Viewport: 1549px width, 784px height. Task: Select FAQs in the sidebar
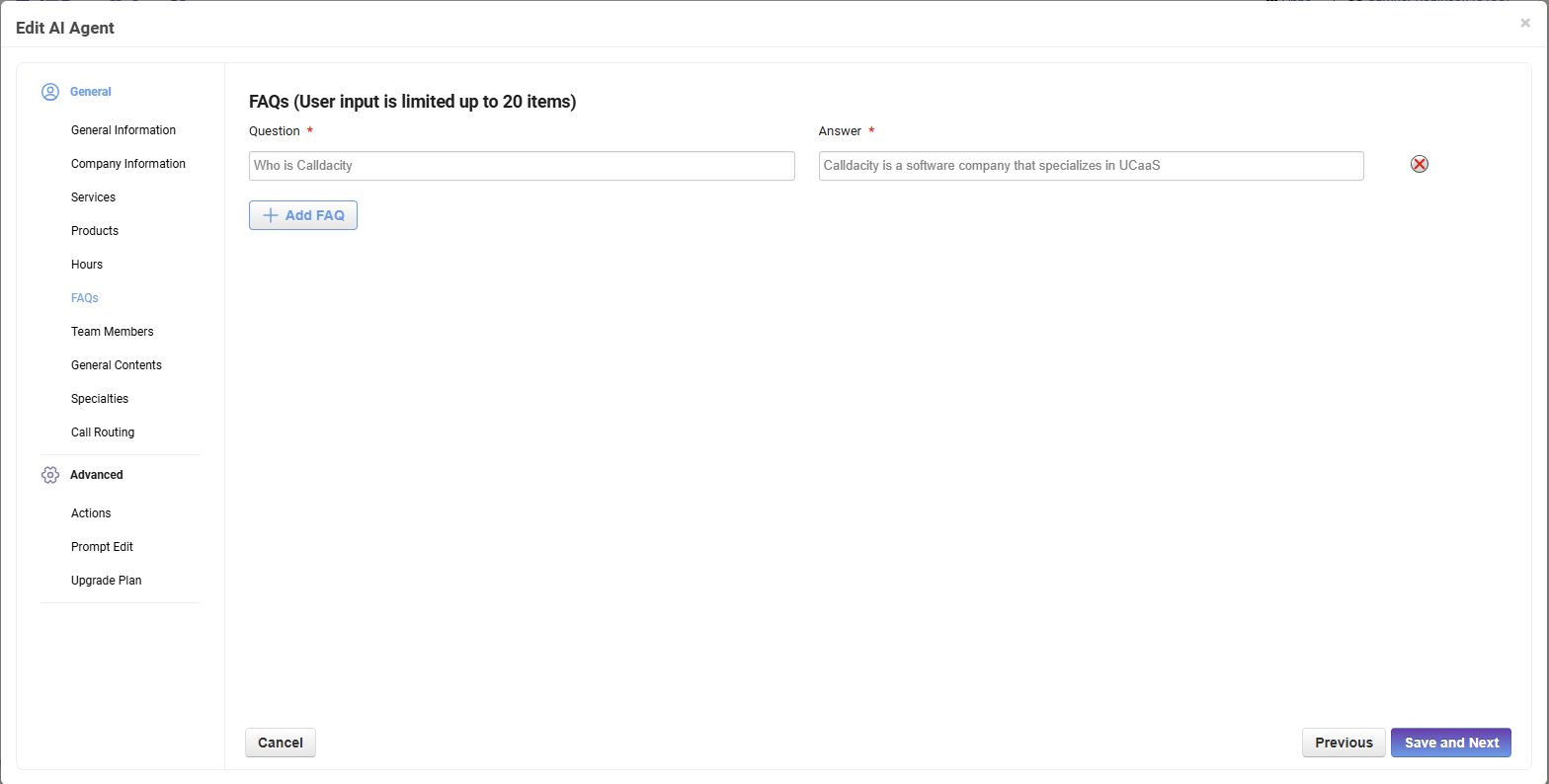click(85, 298)
